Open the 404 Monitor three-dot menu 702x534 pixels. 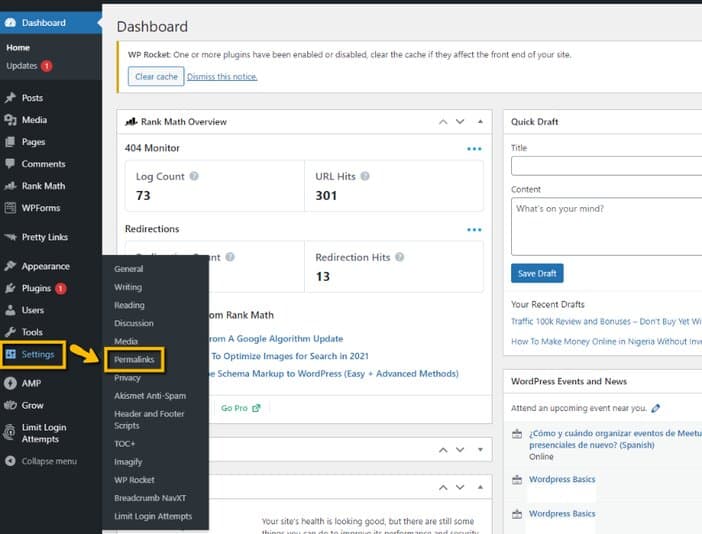pyautogui.click(x=474, y=149)
